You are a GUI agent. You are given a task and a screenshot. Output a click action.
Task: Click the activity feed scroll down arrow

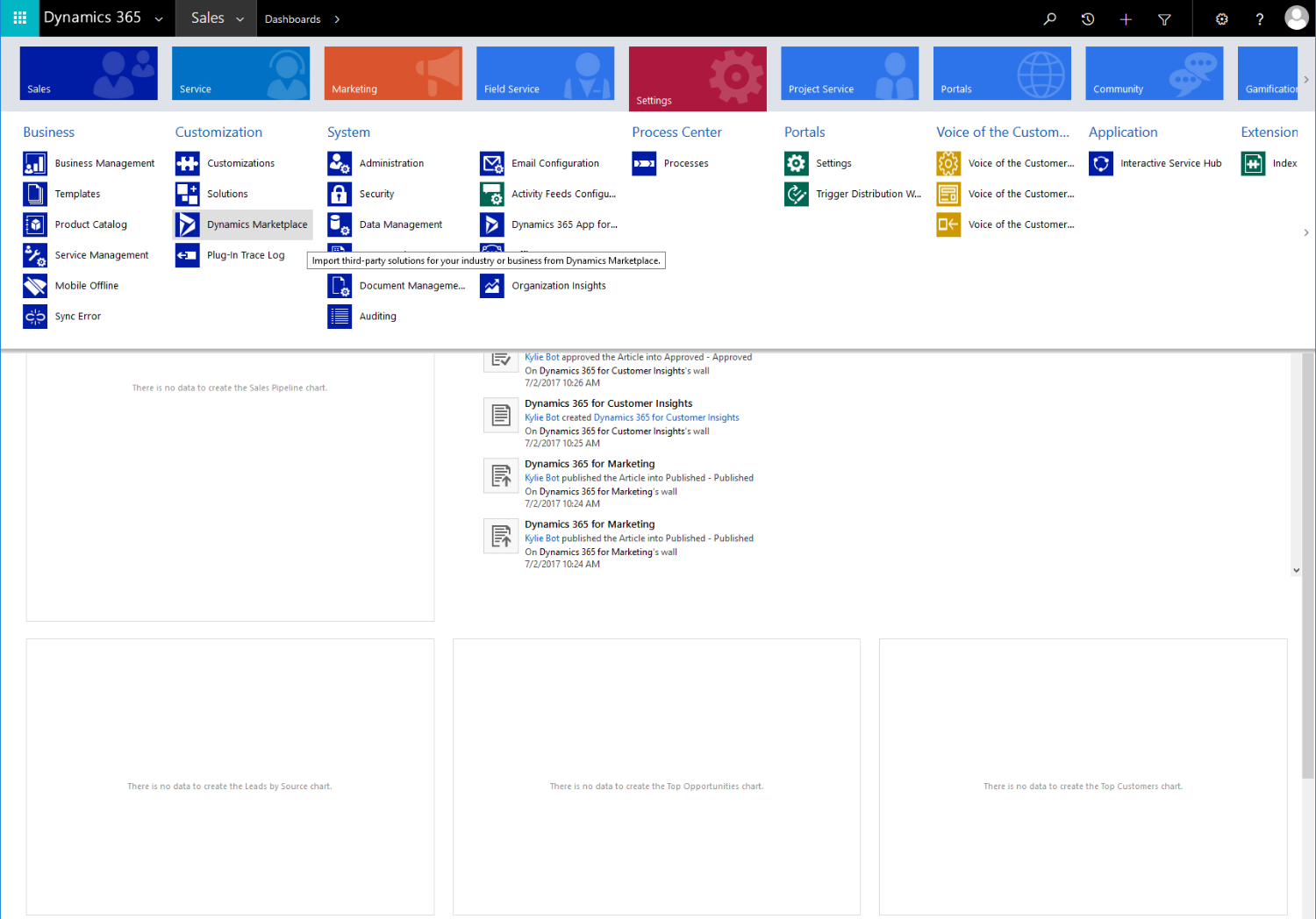pos(1296,570)
